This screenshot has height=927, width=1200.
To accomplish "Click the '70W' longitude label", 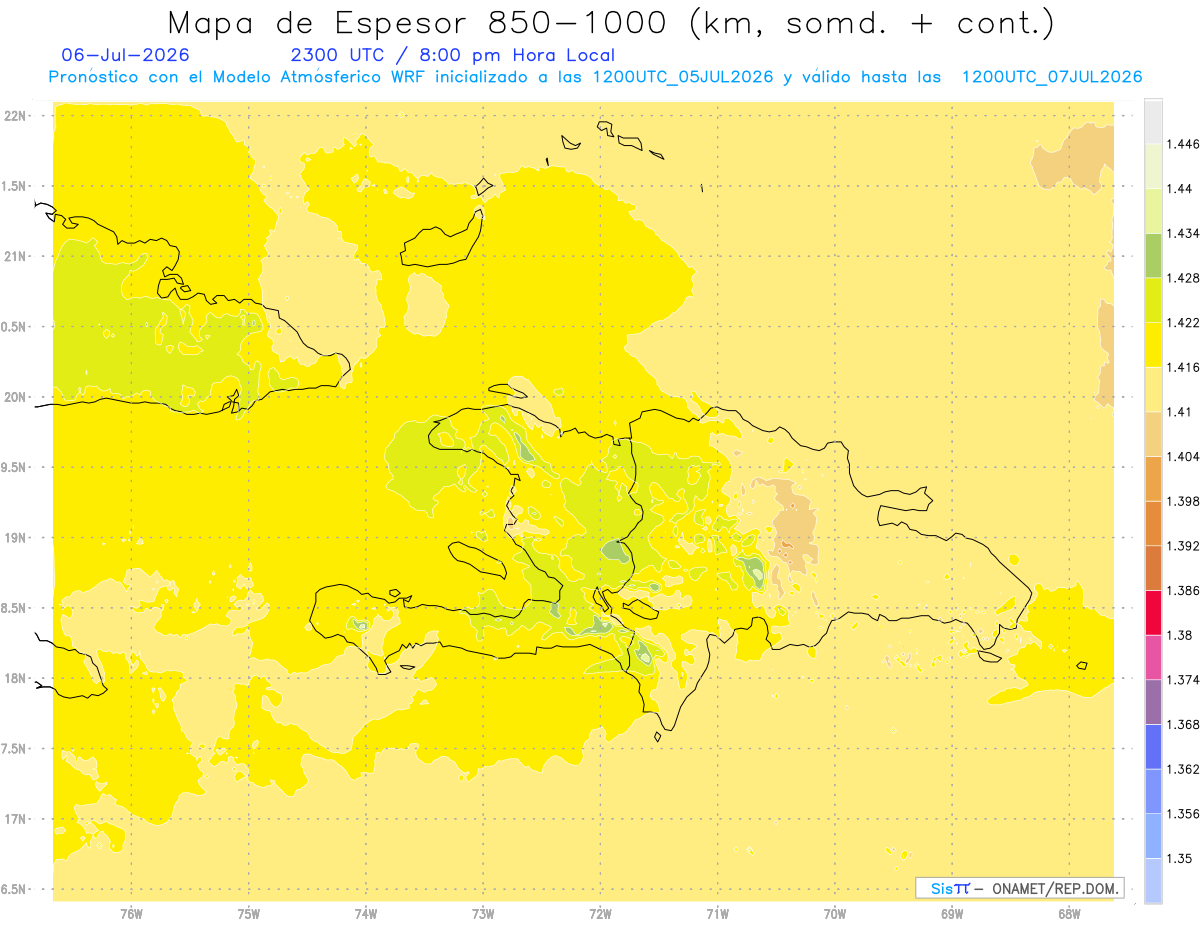I will 835,913.
